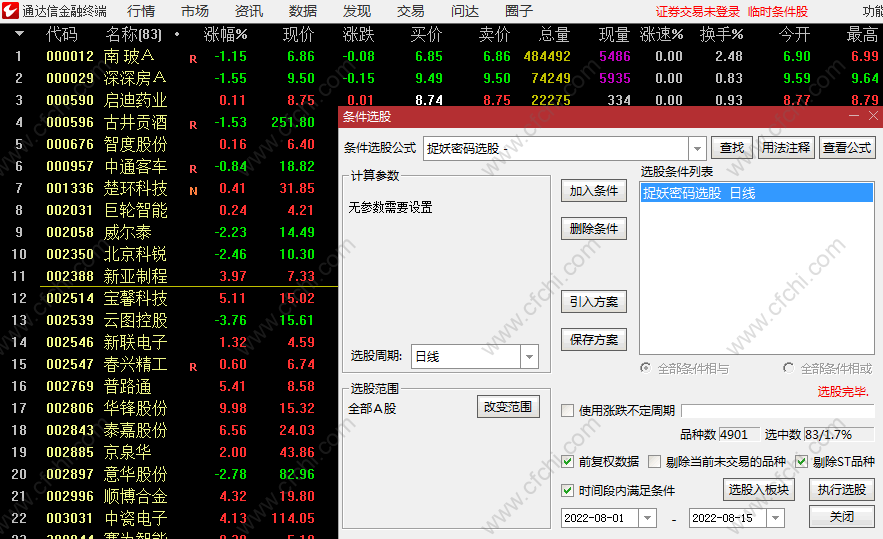Click the dot icon next to 名称(83)

177,34
